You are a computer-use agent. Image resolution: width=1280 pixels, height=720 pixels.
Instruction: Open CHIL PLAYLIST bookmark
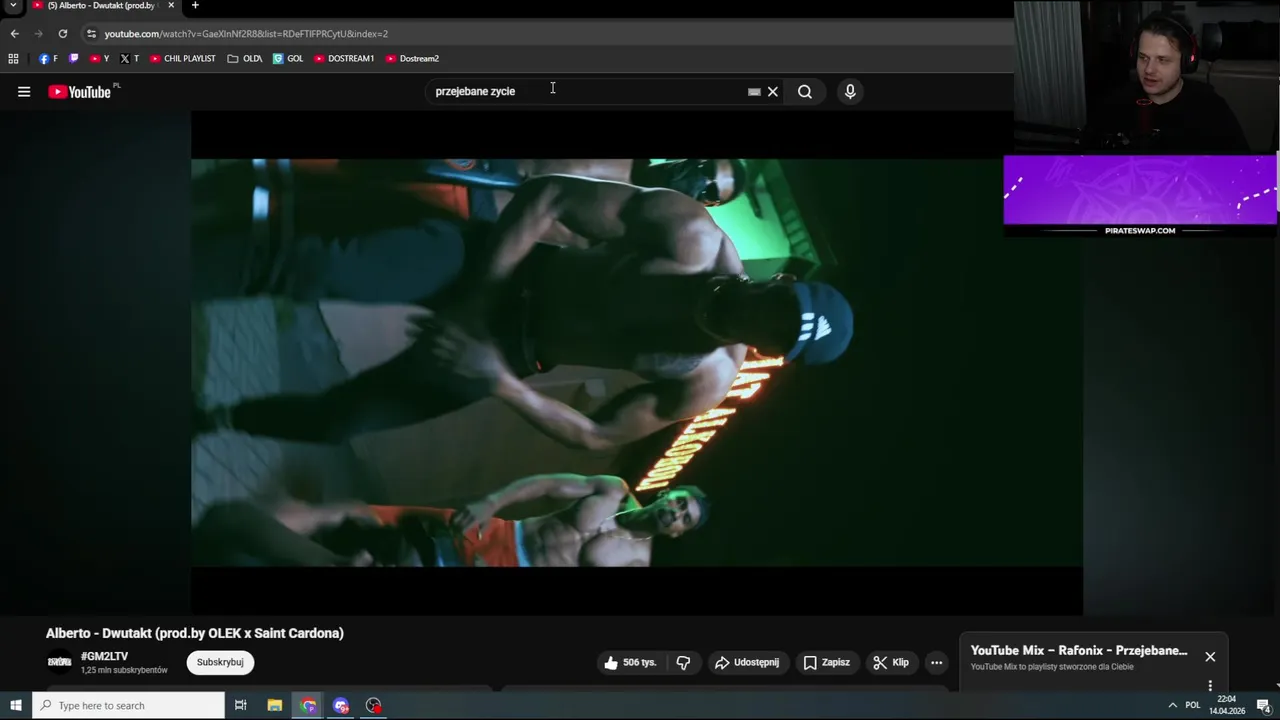(183, 59)
